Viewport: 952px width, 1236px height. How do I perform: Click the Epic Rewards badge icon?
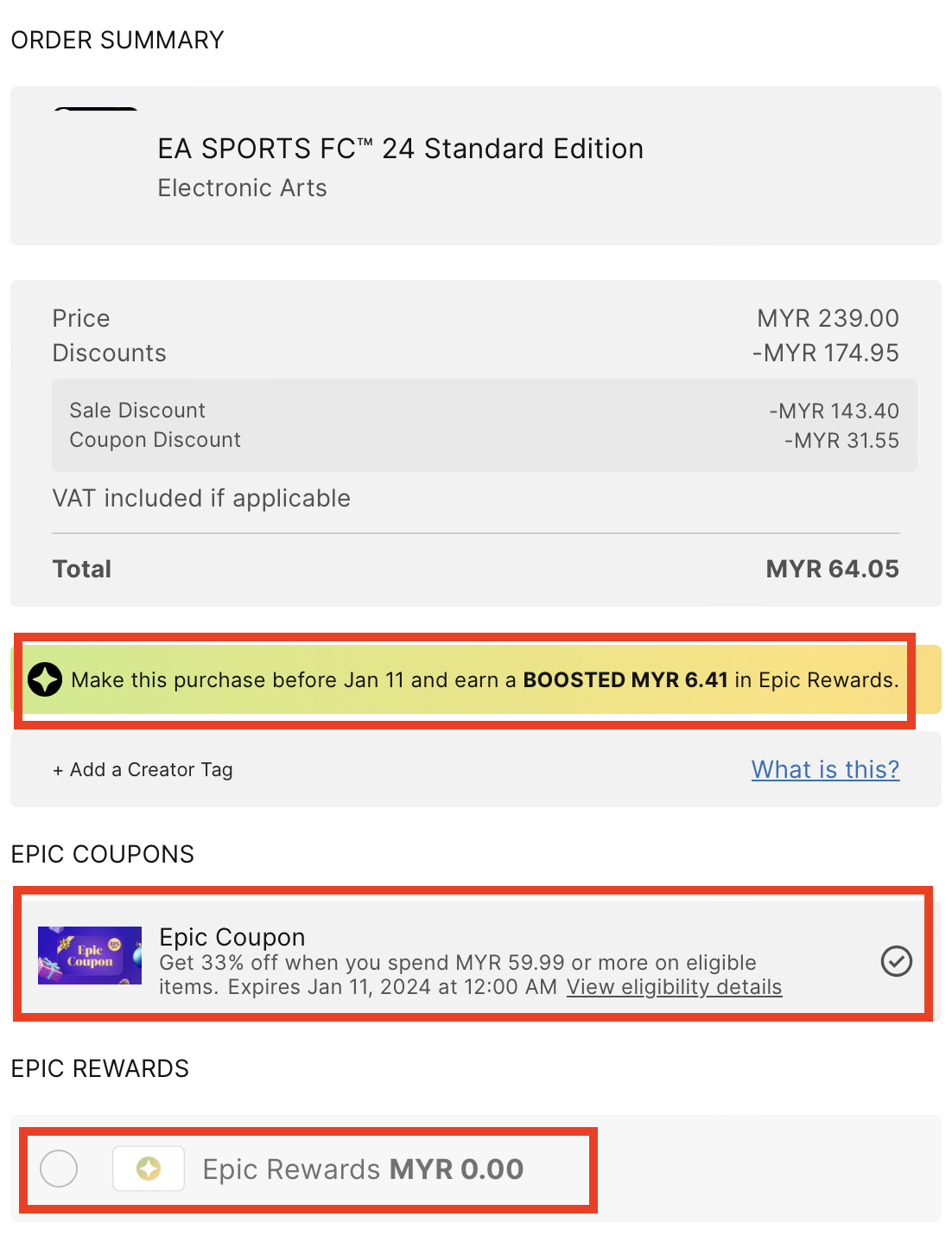click(149, 1169)
